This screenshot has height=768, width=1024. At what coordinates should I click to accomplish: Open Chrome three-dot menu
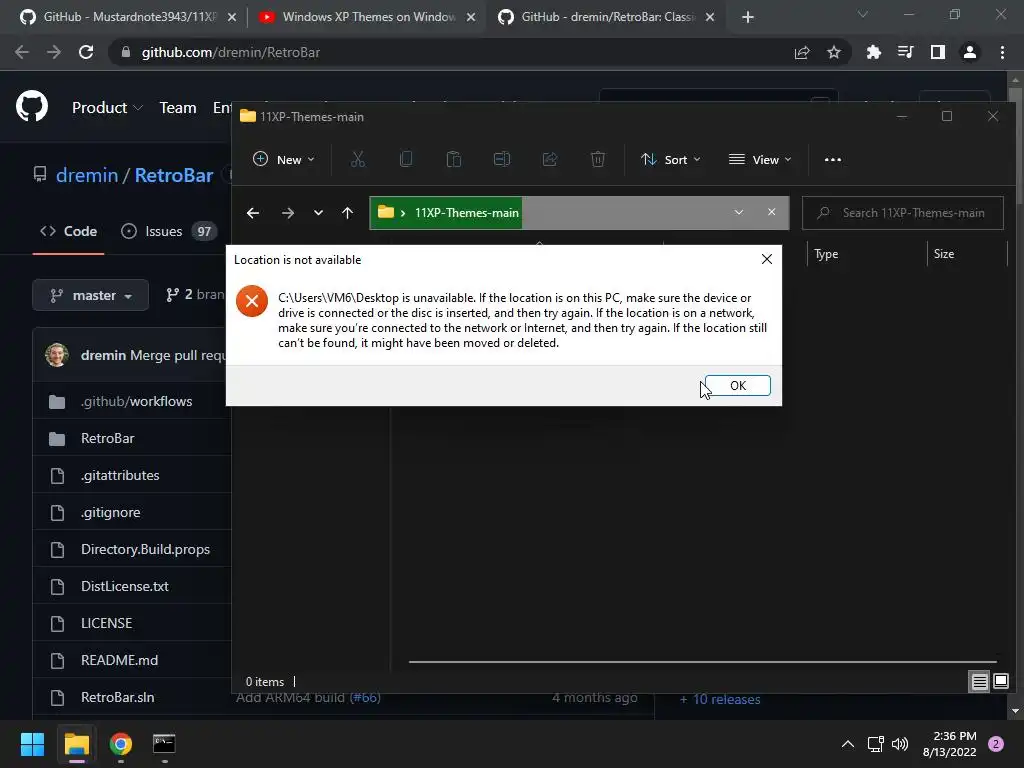tap(1002, 52)
